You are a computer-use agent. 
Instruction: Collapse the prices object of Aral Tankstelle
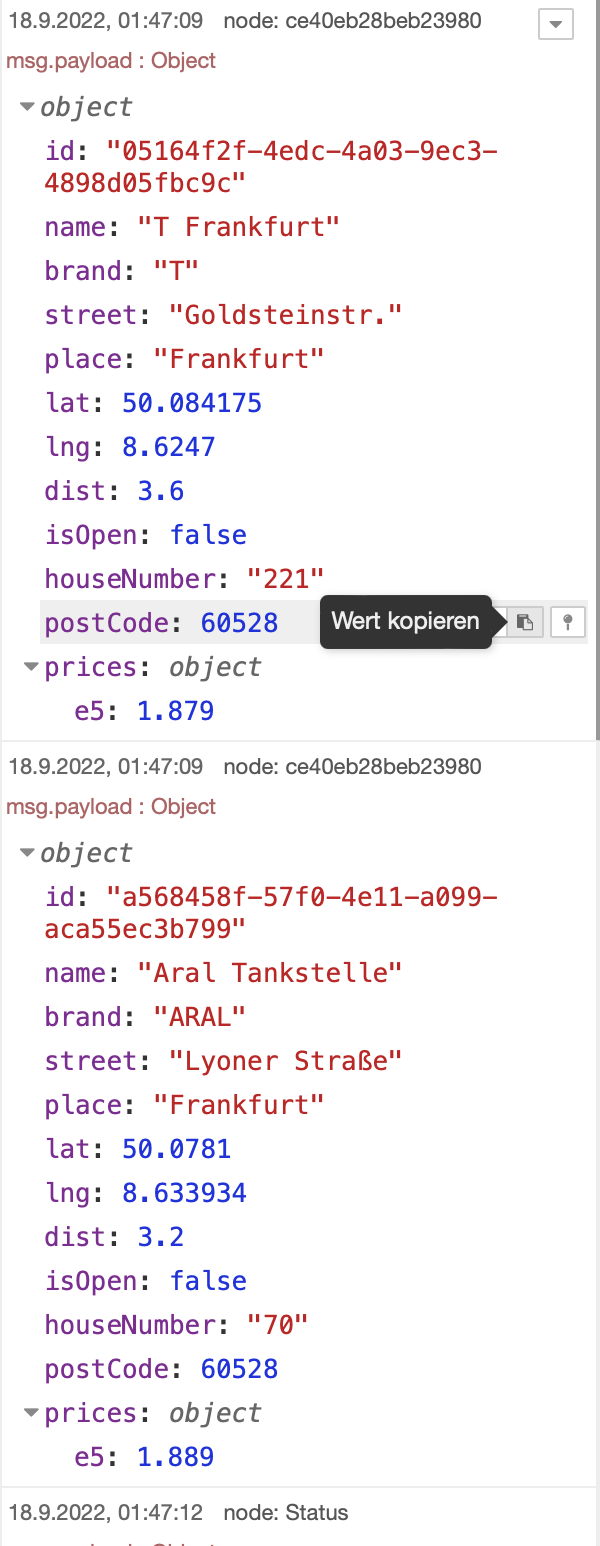[32, 1413]
